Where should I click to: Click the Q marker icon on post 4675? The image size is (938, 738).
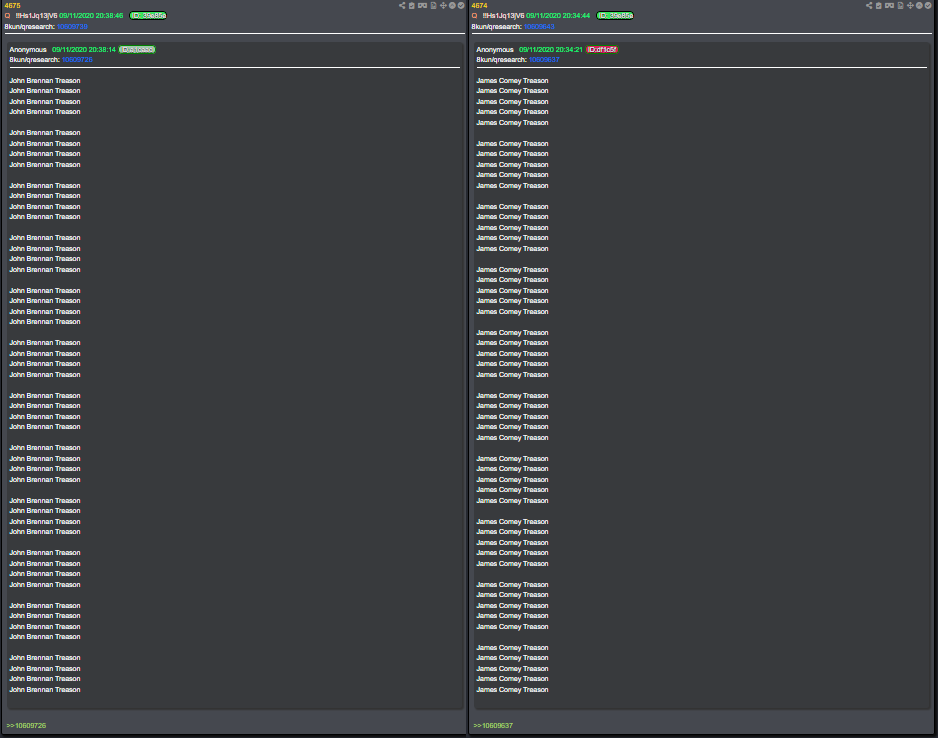point(7,16)
